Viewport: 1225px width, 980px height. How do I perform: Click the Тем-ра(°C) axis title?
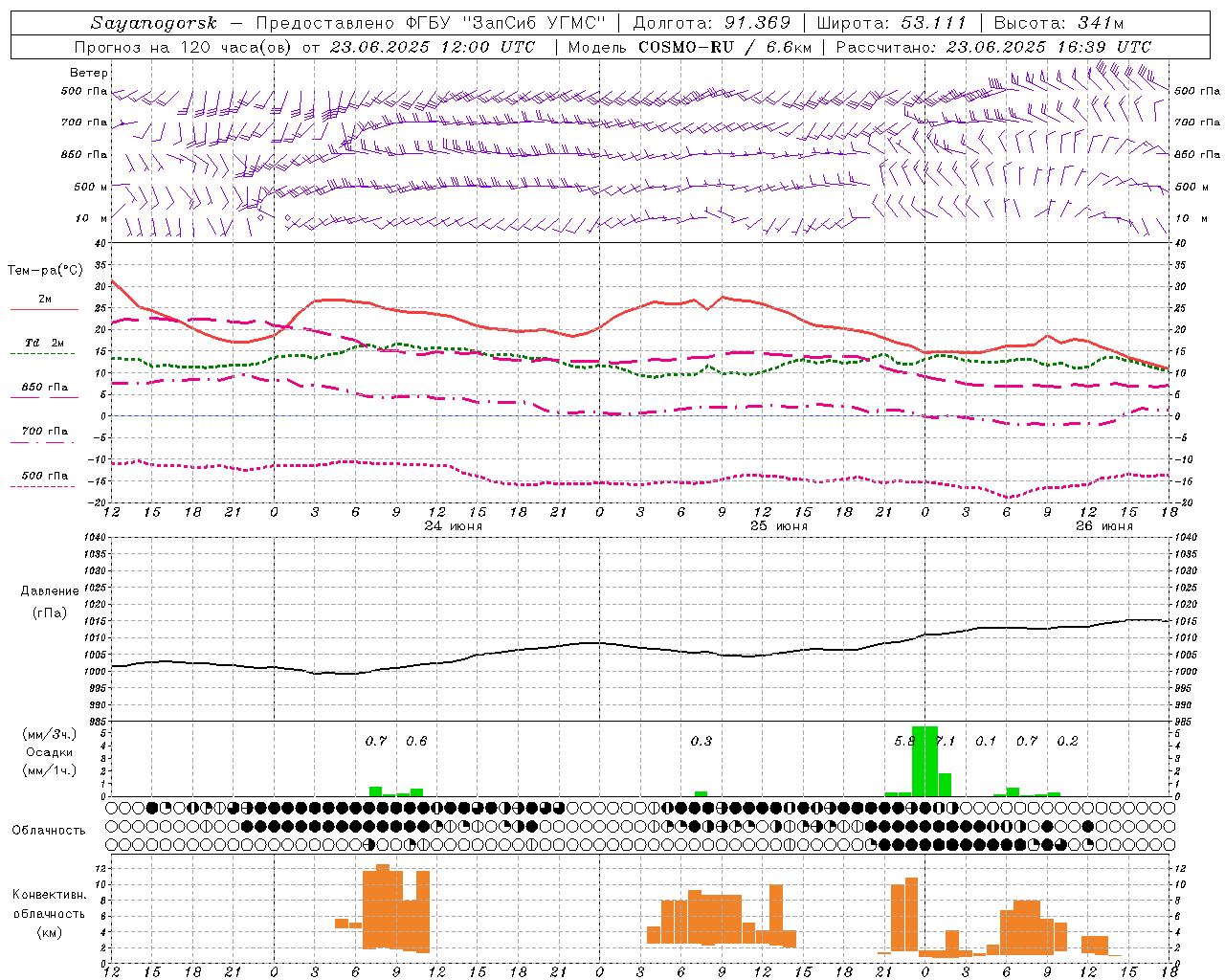click(45, 271)
